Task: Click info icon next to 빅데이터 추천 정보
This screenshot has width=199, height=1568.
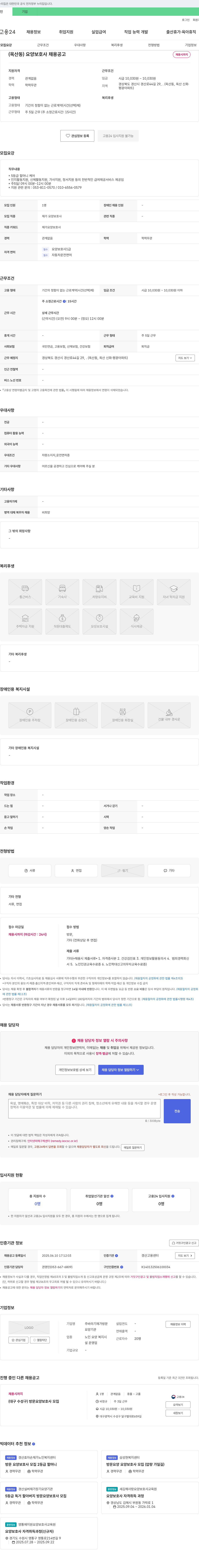Action: pos(33,1444)
